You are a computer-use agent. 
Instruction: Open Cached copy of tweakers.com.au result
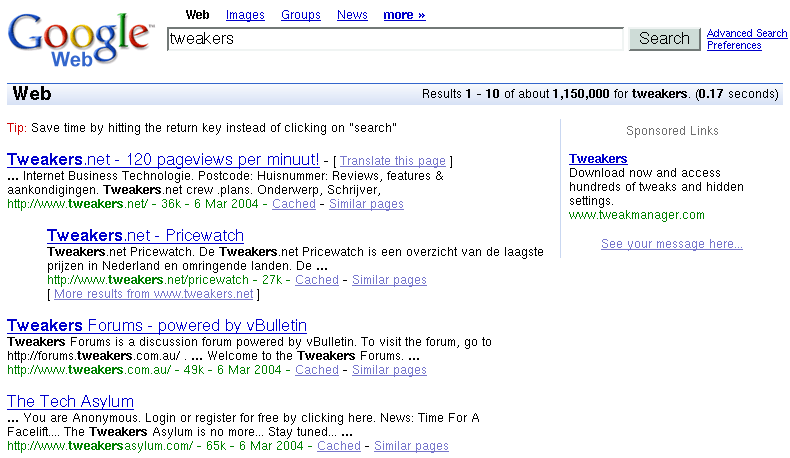tap(317, 370)
